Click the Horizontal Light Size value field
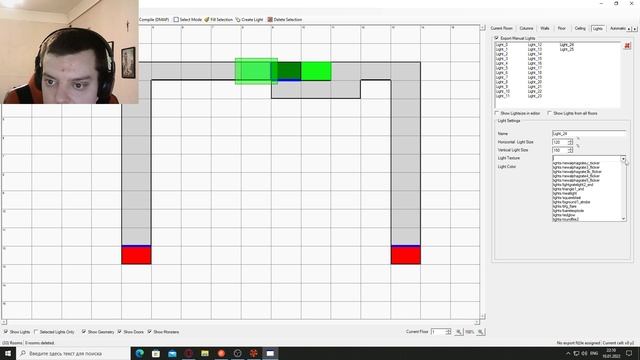This screenshot has width=640, height=360. click(x=560, y=142)
